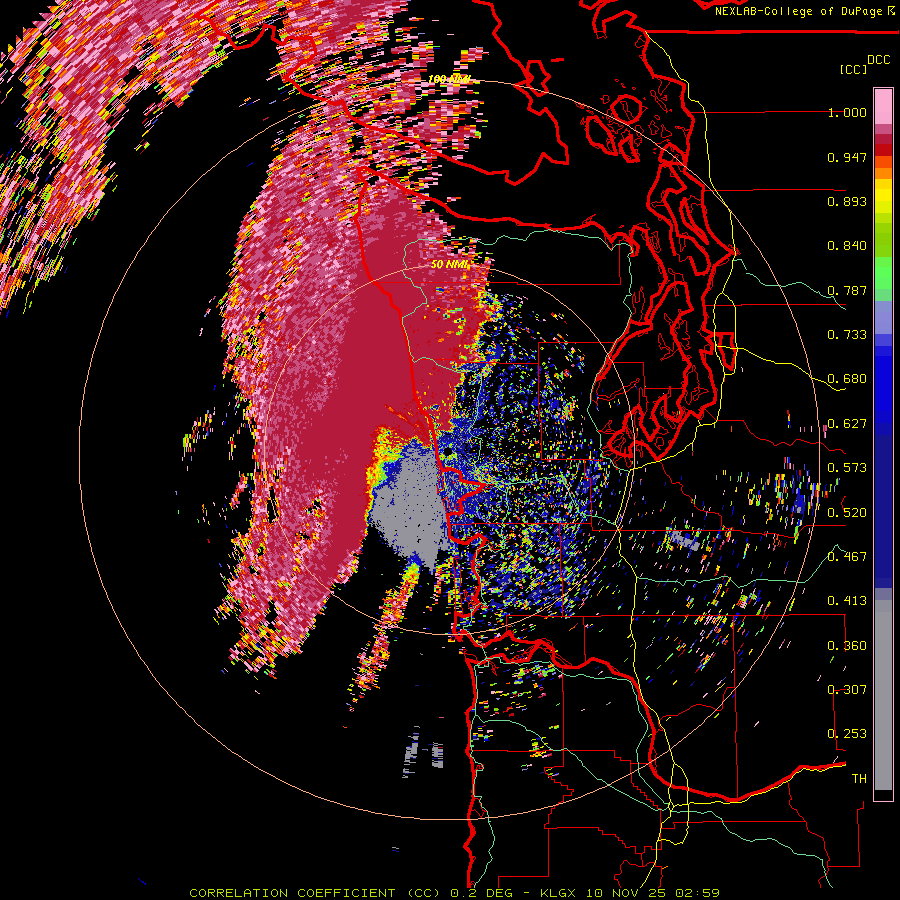This screenshot has width=900, height=900.
Task: Click the 0.573 scale value
Action: pyautogui.click(x=847, y=468)
